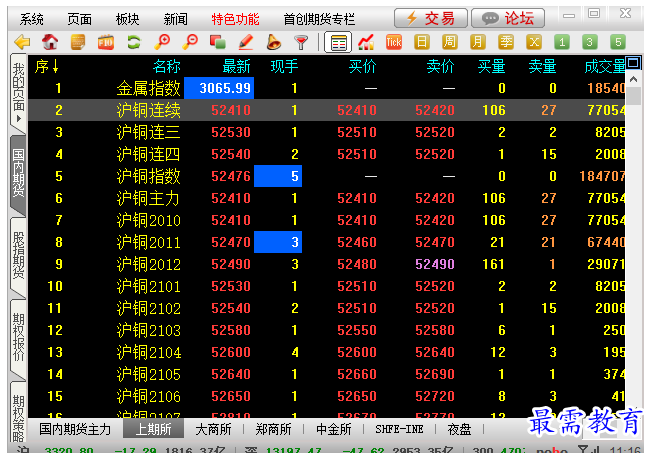The image size is (651, 453).
Task: Select the green 1-minute period icon
Action: pos(562,42)
